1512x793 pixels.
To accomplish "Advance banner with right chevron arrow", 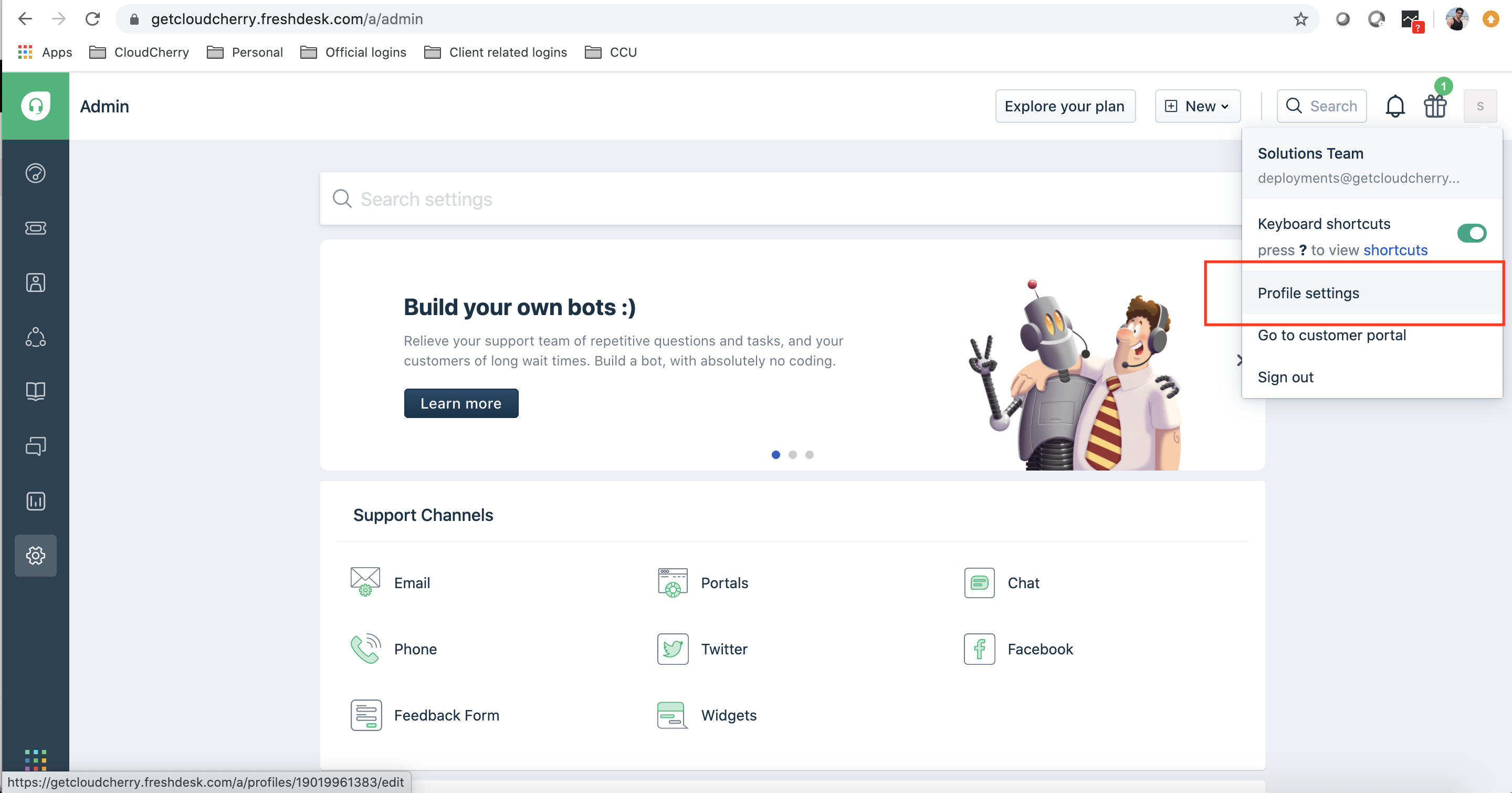I will click(x=1239, y=360).
